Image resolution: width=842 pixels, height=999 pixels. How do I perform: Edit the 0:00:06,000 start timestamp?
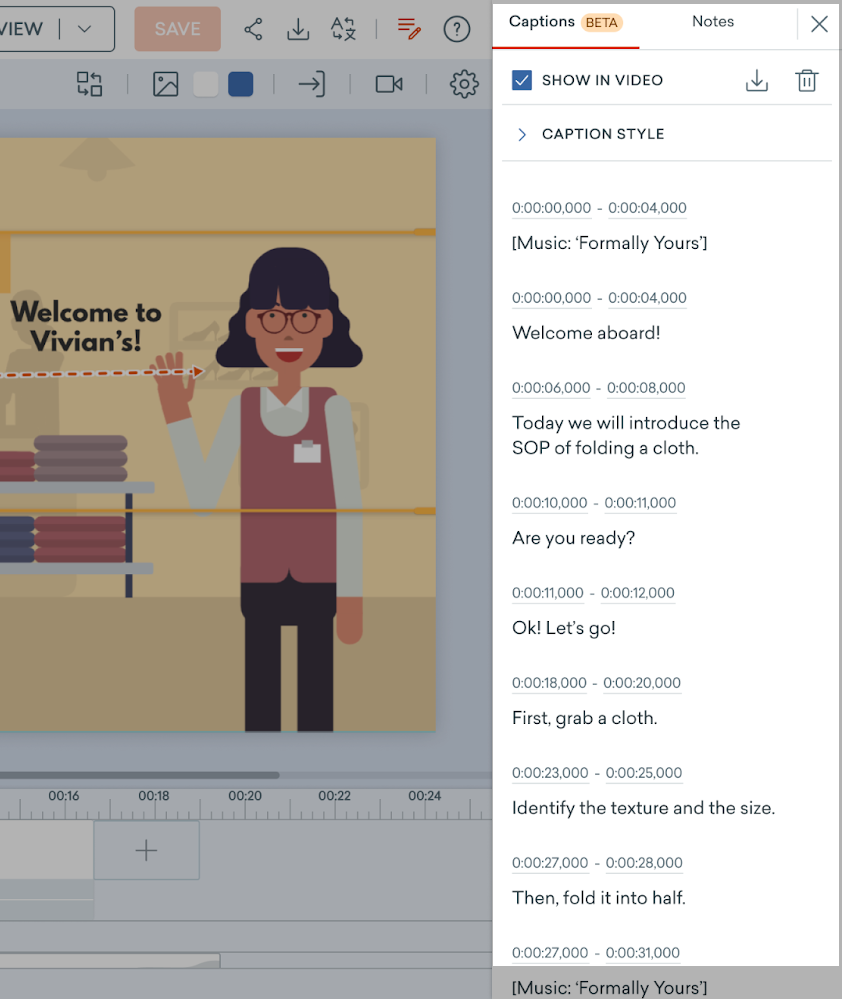(551, 388)
